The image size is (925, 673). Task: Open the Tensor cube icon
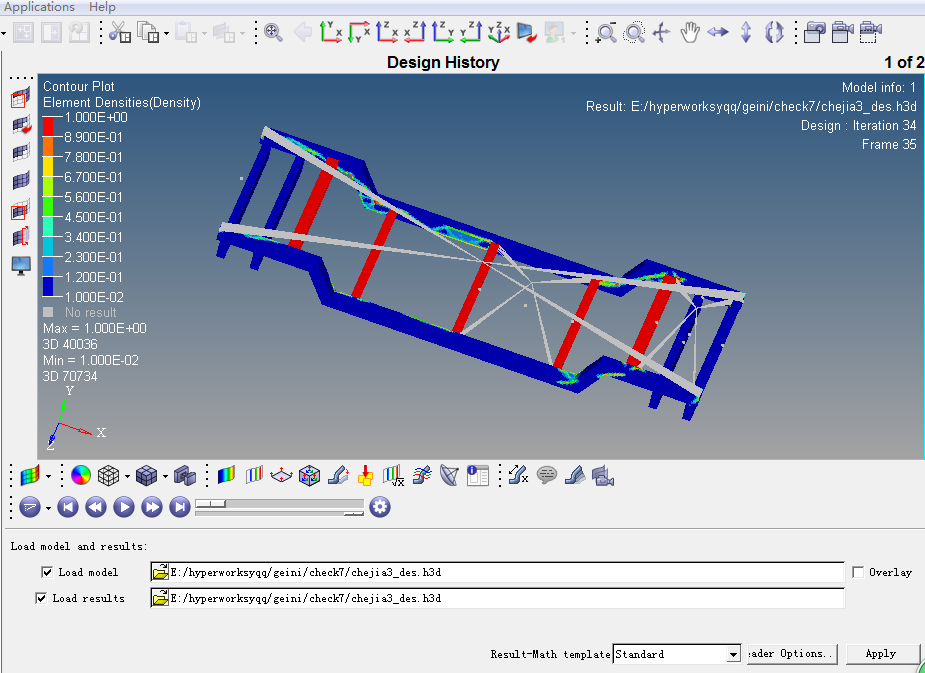[x=309, y=475]
